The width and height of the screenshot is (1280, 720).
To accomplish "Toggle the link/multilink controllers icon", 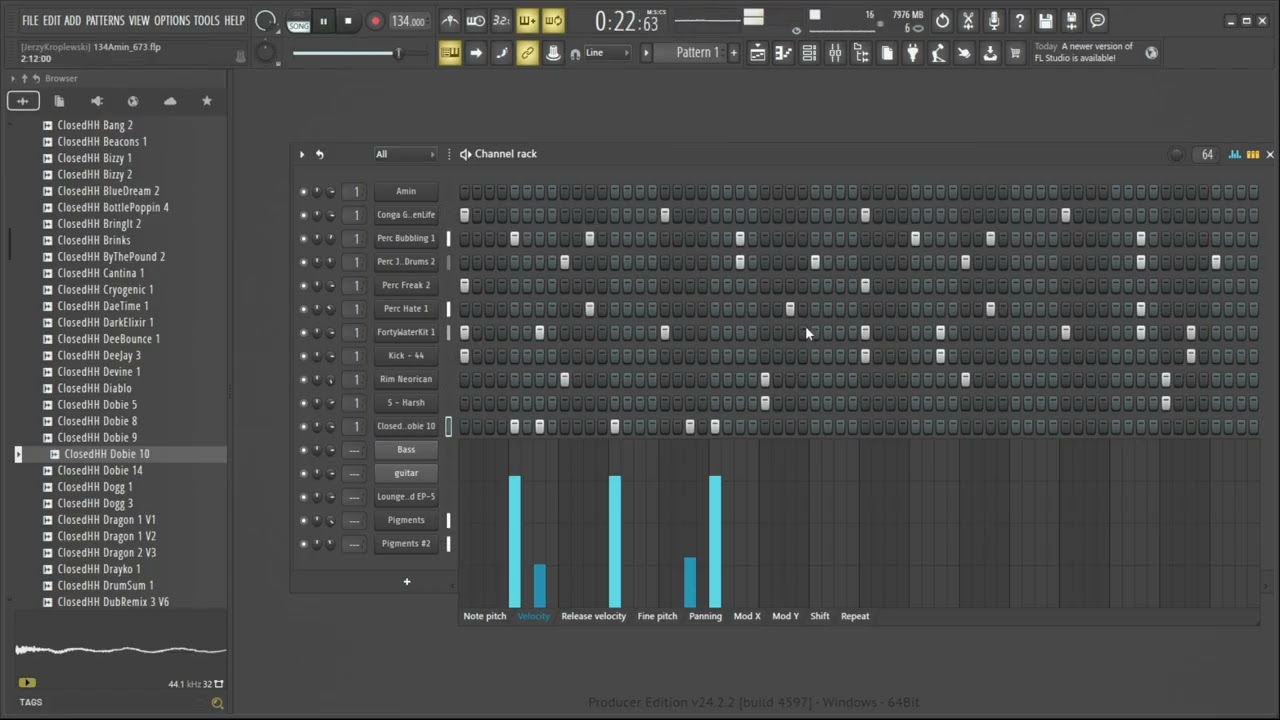I will 527,53.
